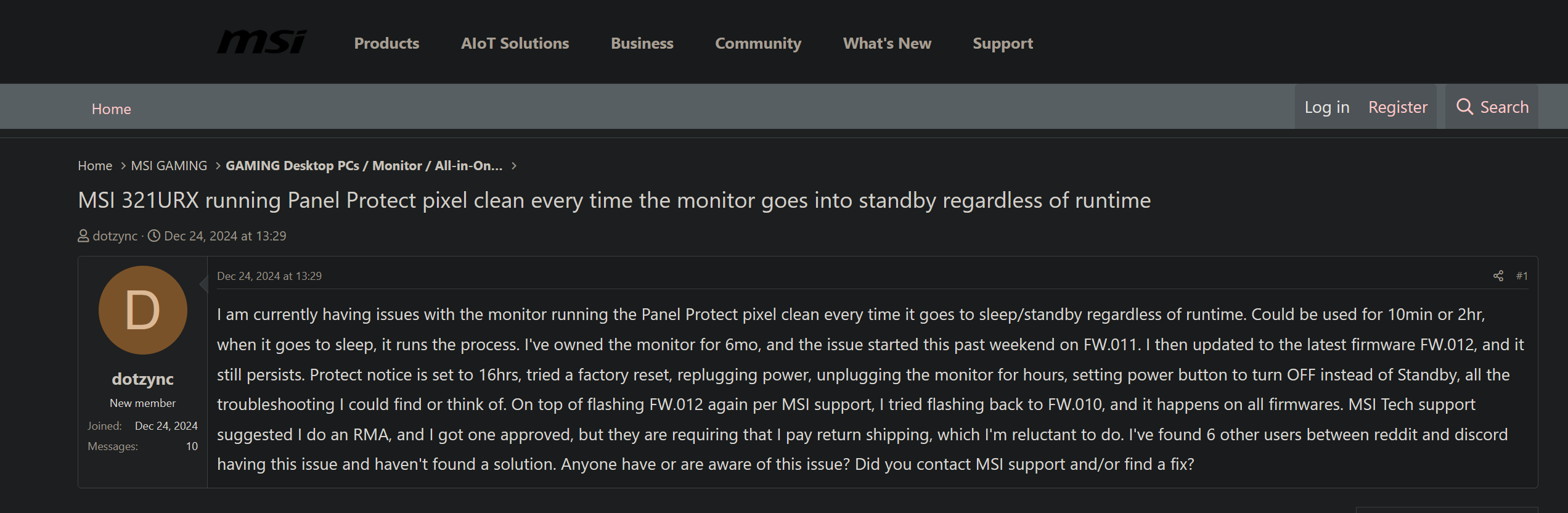Image resolution: width=1568 pixels, height=513 pixels.
Task: Open the AIoT Solutions menu
Action: [x=515, y=43]
